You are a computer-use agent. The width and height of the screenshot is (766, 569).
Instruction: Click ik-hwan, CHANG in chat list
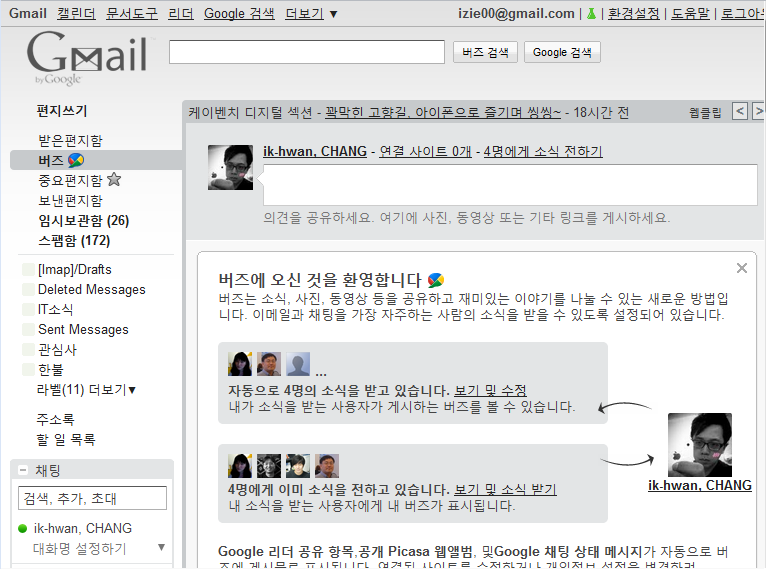tap(83, 528)
